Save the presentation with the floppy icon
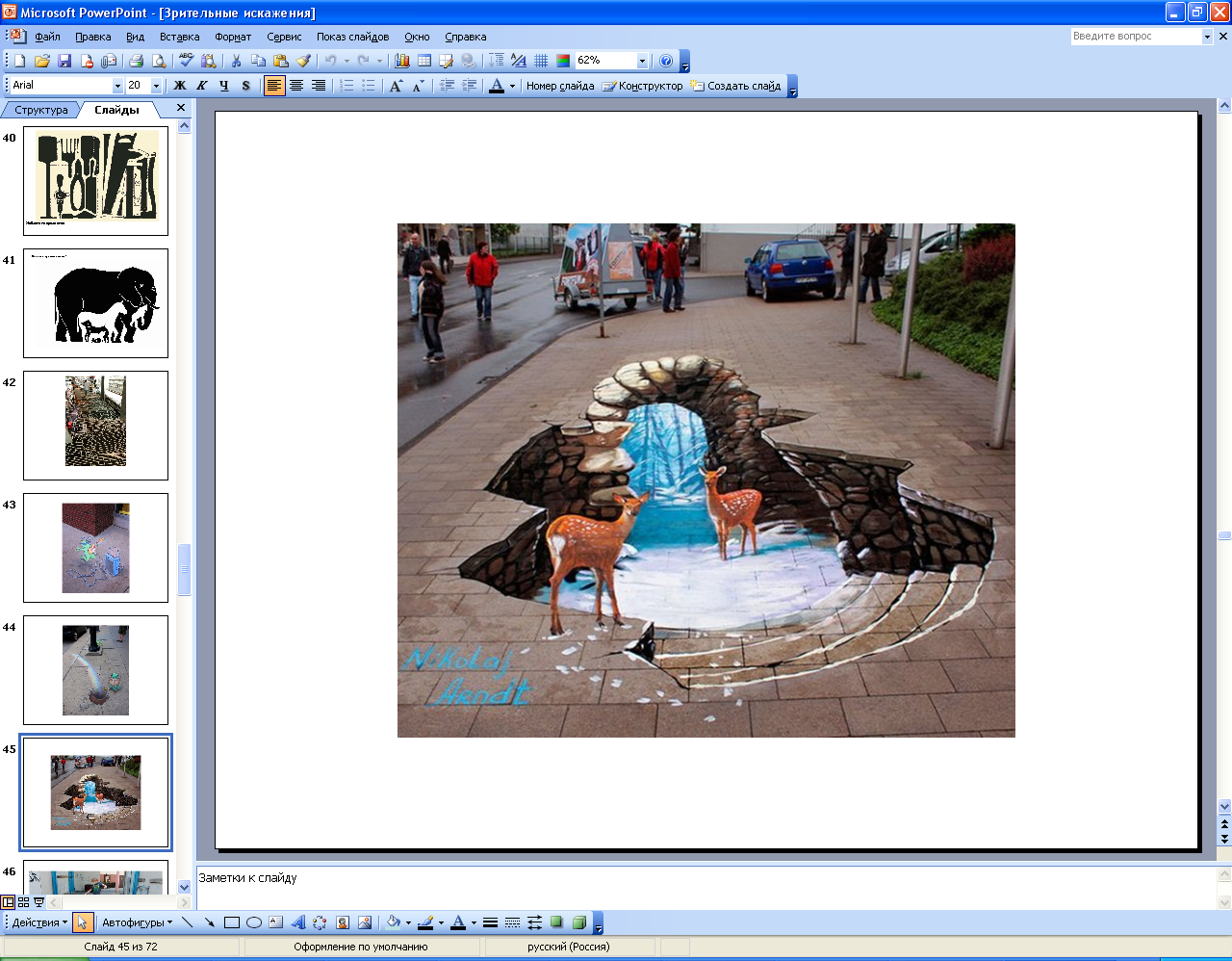 [64, 61]
